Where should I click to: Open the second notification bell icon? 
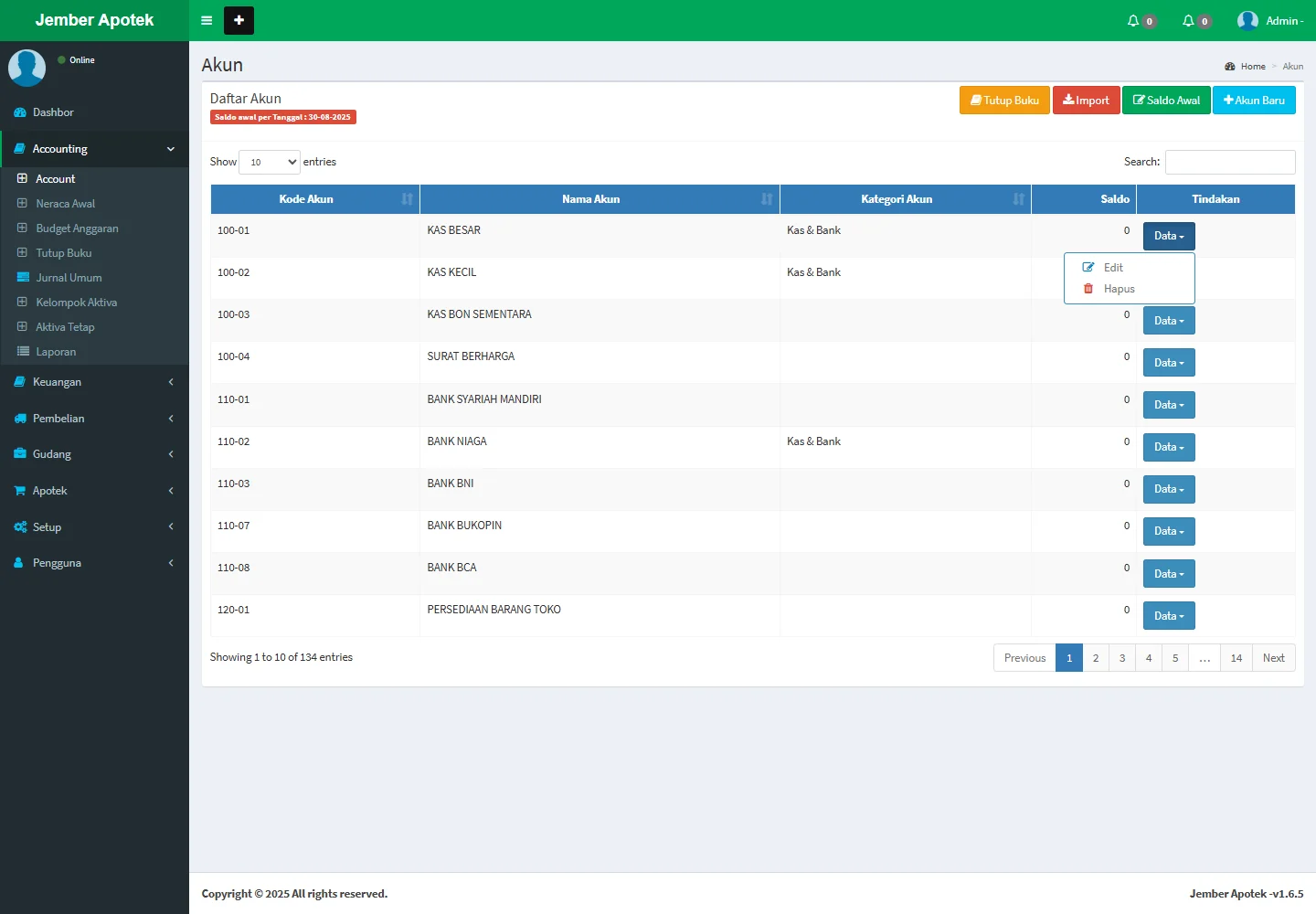pos(1189,20)
